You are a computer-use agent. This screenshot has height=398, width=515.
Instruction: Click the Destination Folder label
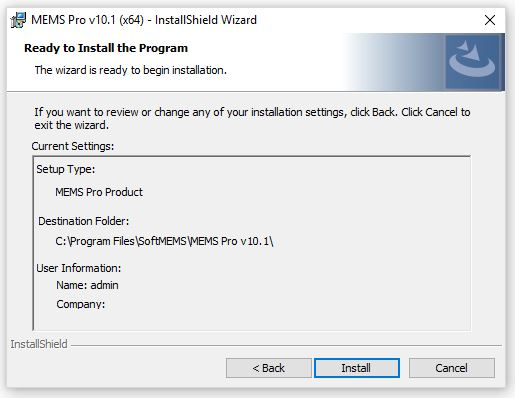coord(84,221)
